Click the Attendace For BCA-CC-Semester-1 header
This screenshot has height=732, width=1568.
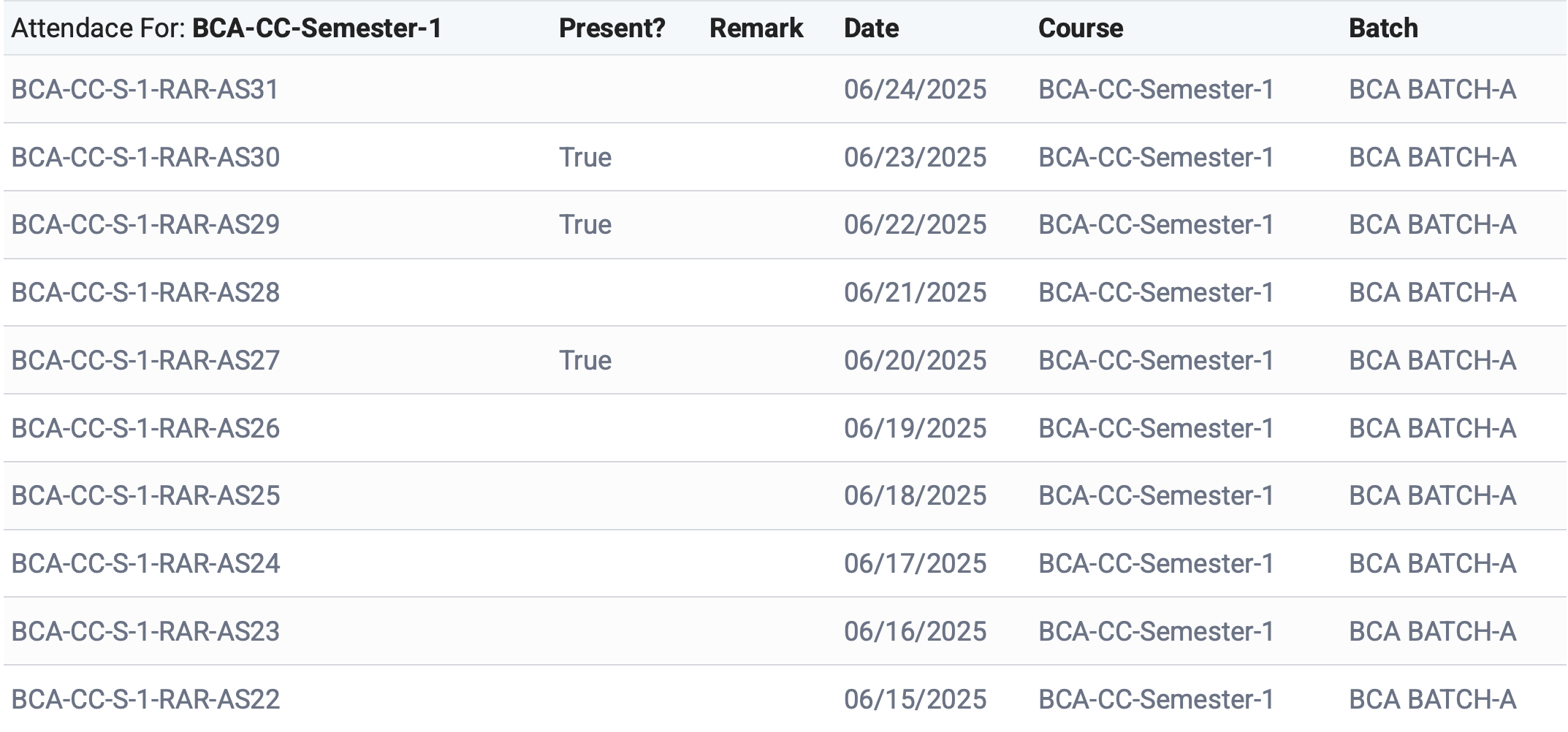[227, 28]
